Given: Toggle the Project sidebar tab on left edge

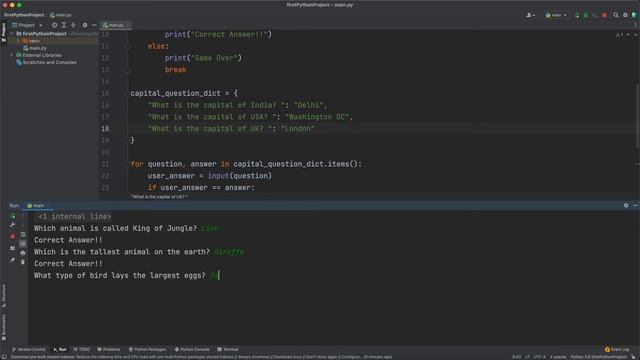Looking at the screenshot, I should point(4,32).
